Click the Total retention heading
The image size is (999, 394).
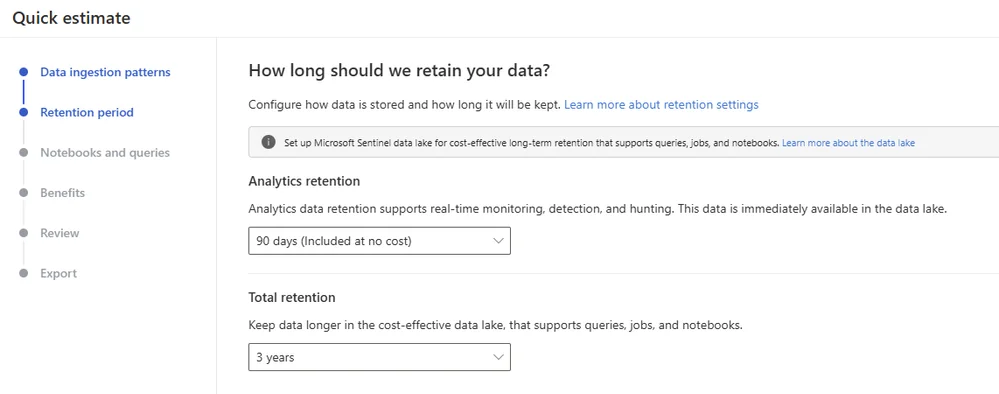[x=292, y=297]
